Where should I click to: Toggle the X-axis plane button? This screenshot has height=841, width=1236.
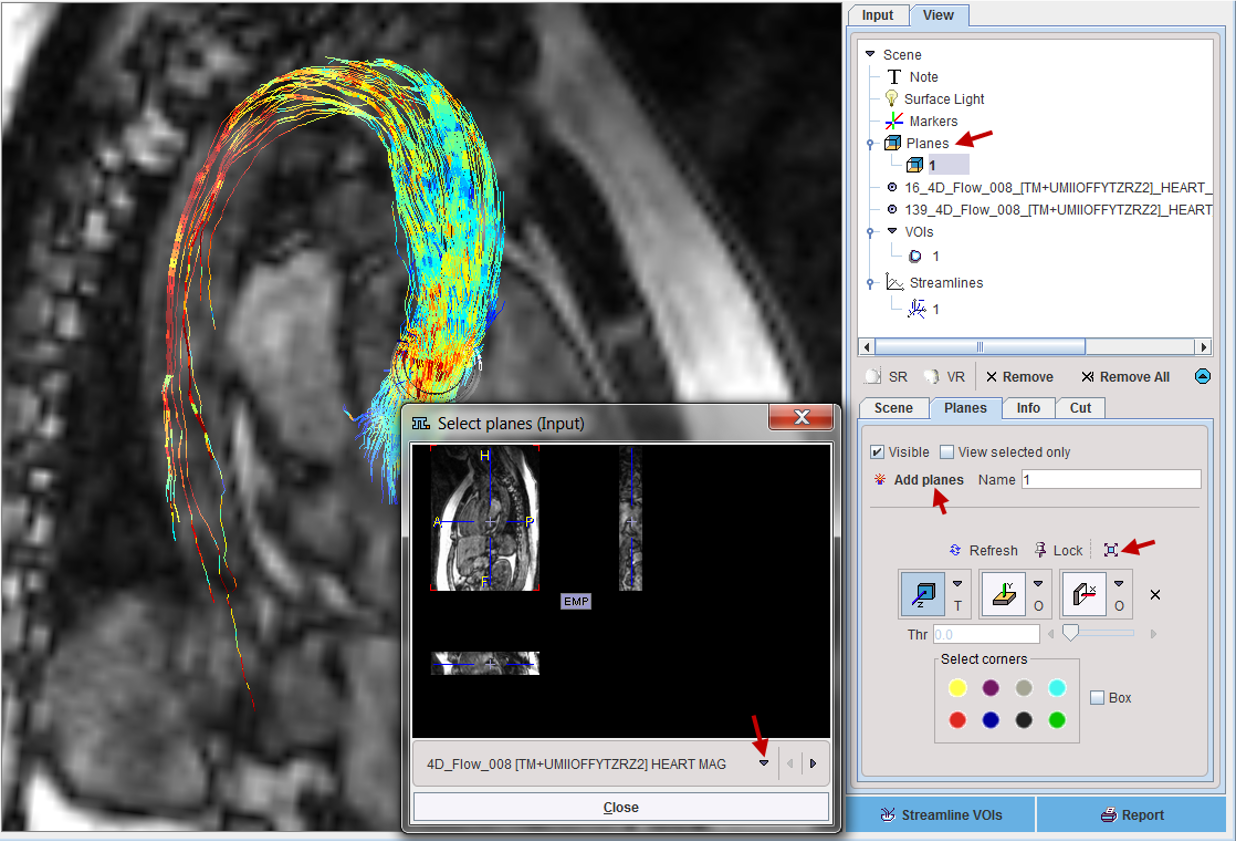pos(1084,593)
